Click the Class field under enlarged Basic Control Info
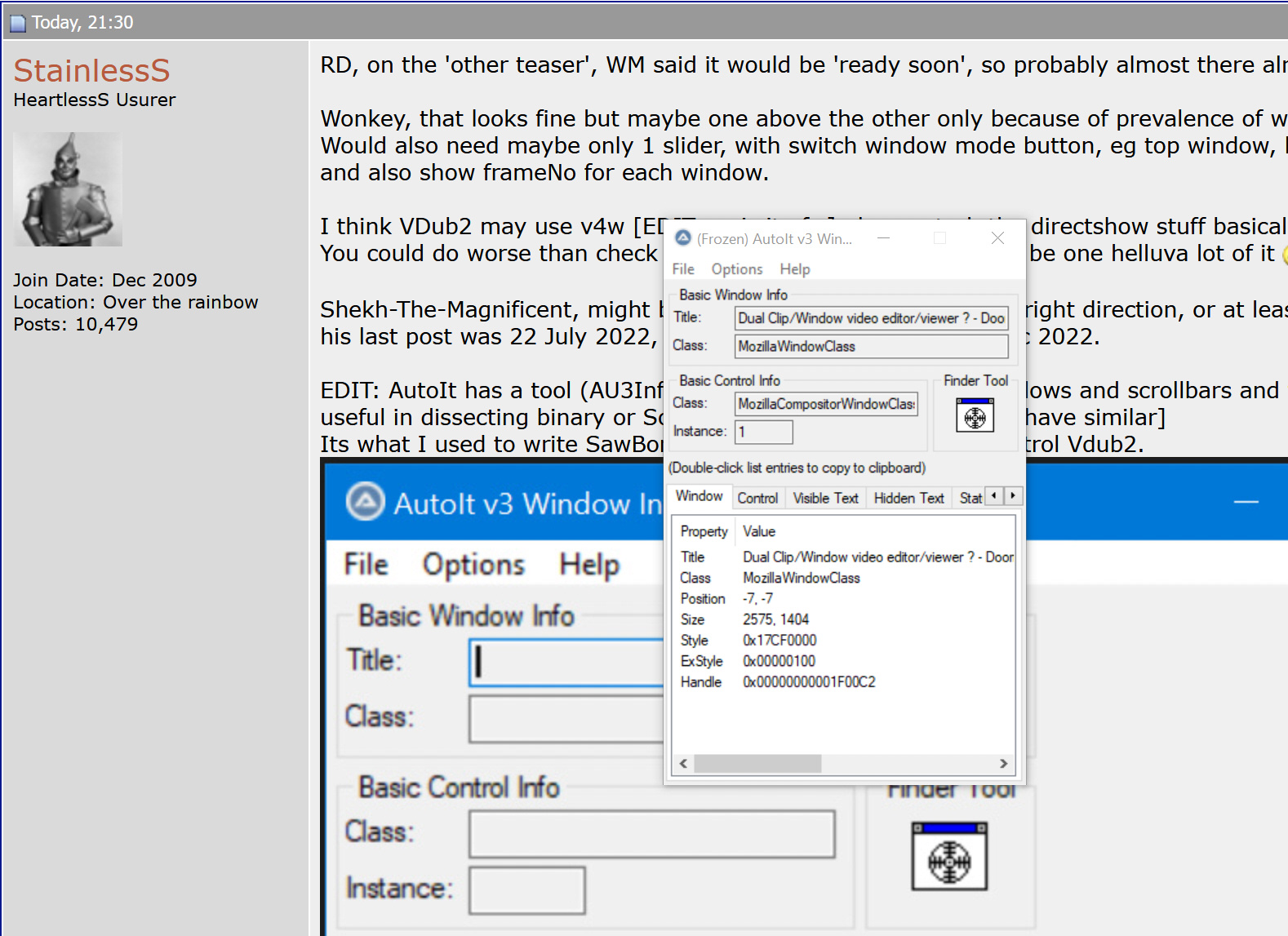 [652, 834]
